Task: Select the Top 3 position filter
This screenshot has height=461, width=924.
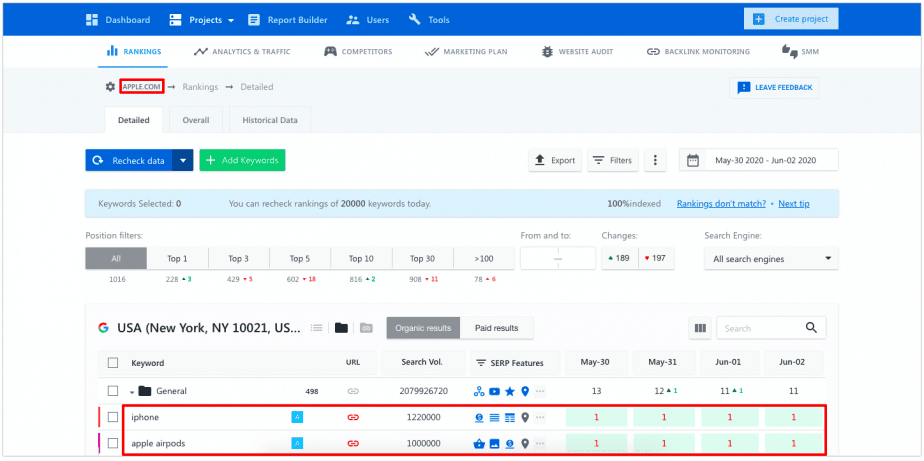Action: 239,259
